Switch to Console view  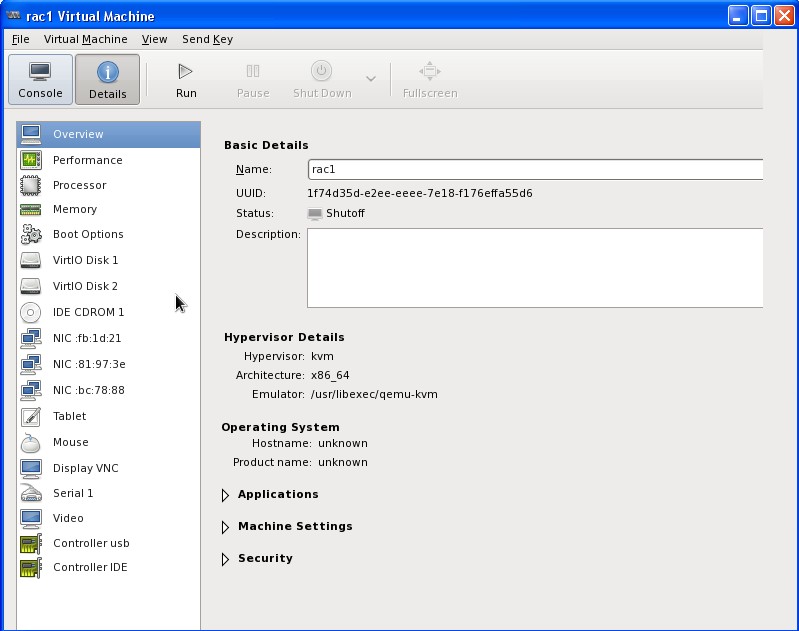point(40,80)
